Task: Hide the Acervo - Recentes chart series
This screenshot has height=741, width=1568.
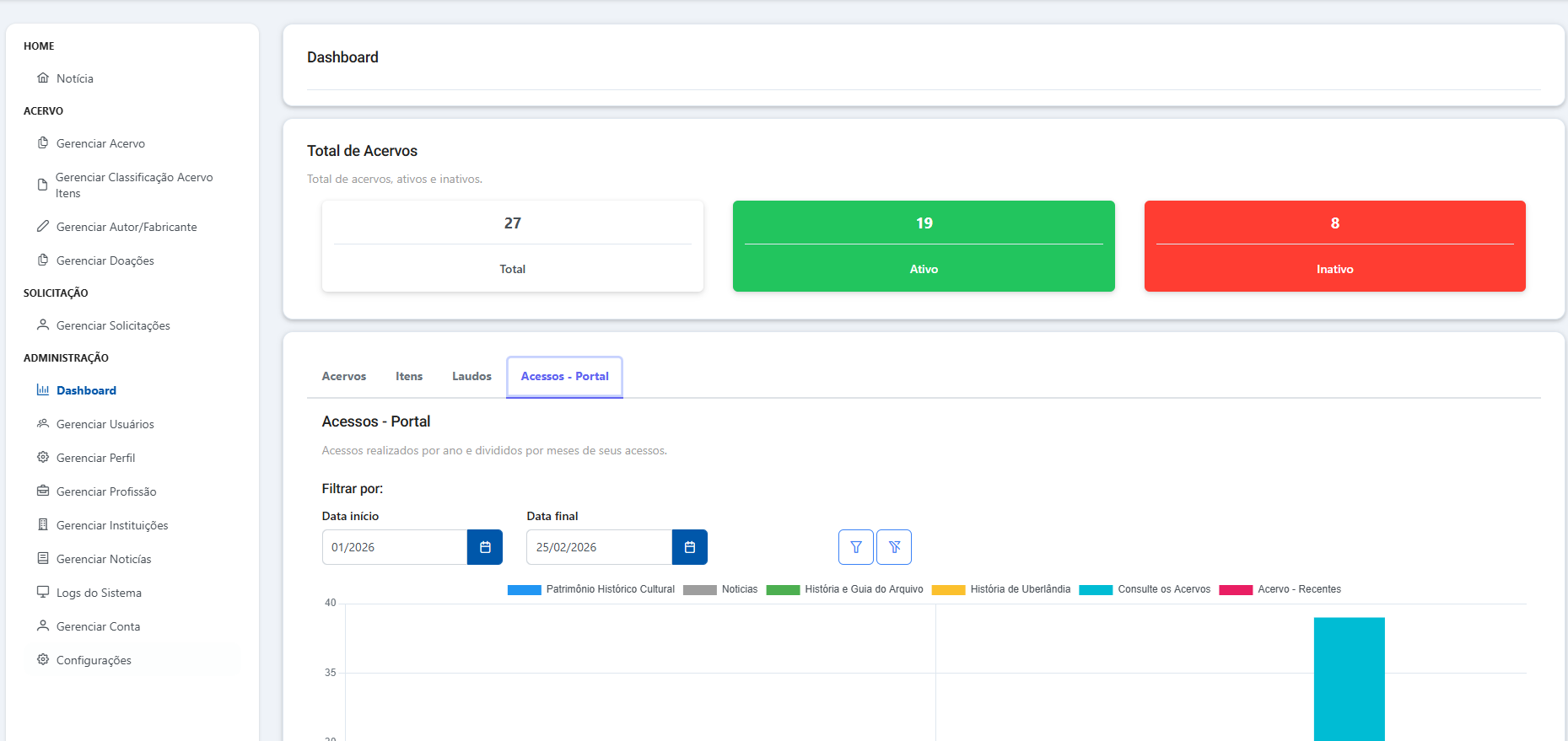Action: tap(1236, 590)
